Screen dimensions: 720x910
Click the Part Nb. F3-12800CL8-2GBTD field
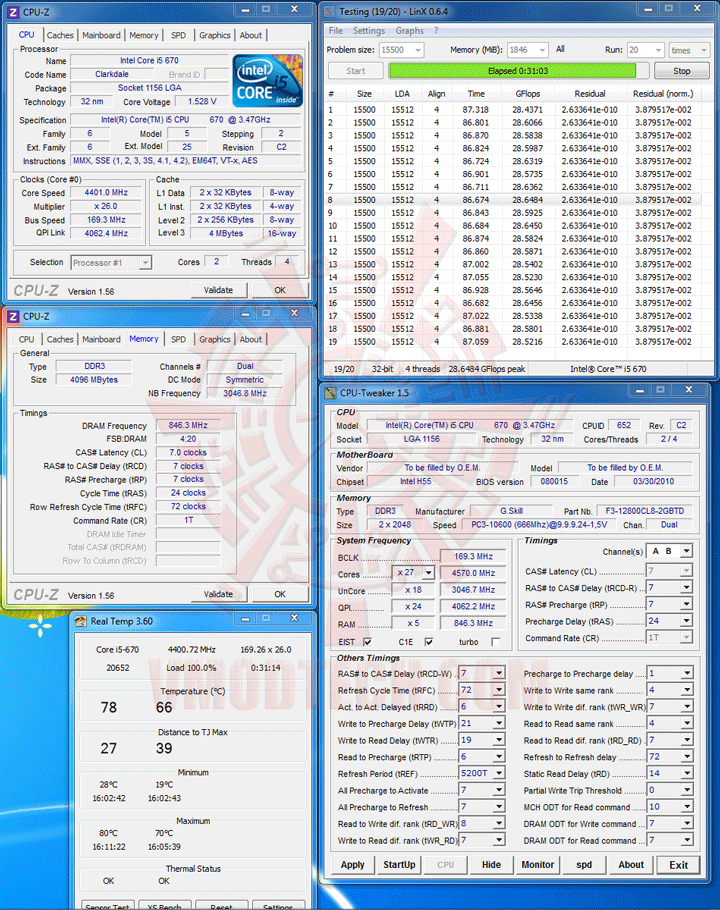tap(645, 511)
